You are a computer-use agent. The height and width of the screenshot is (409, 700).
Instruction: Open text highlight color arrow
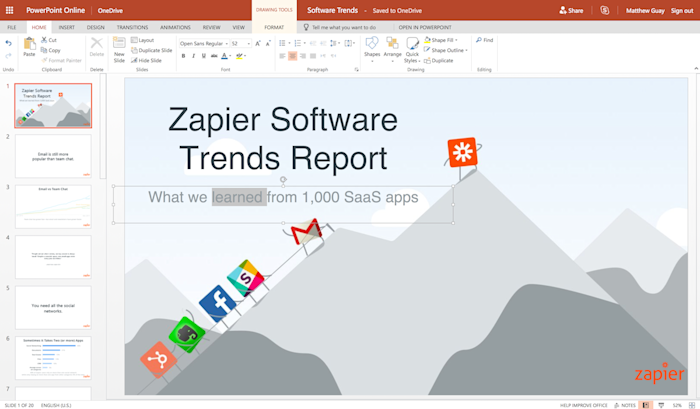click(x=245, y=56)
